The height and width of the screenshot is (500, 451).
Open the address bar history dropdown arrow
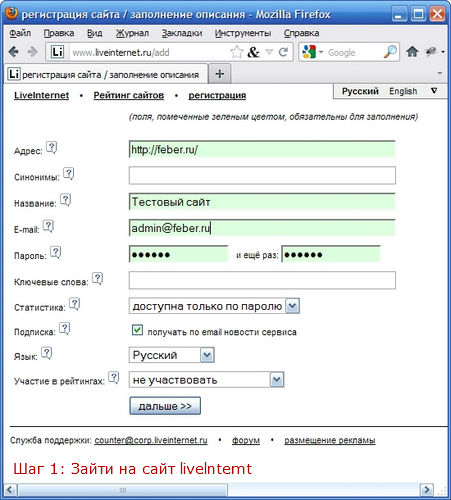[x=269, y=52]
